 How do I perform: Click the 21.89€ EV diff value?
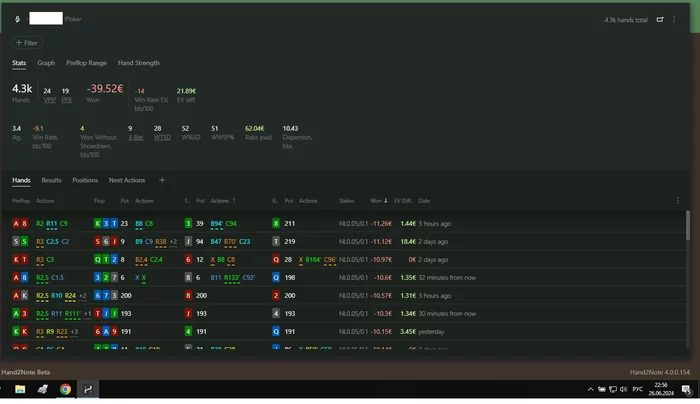[x=186, y=91]
